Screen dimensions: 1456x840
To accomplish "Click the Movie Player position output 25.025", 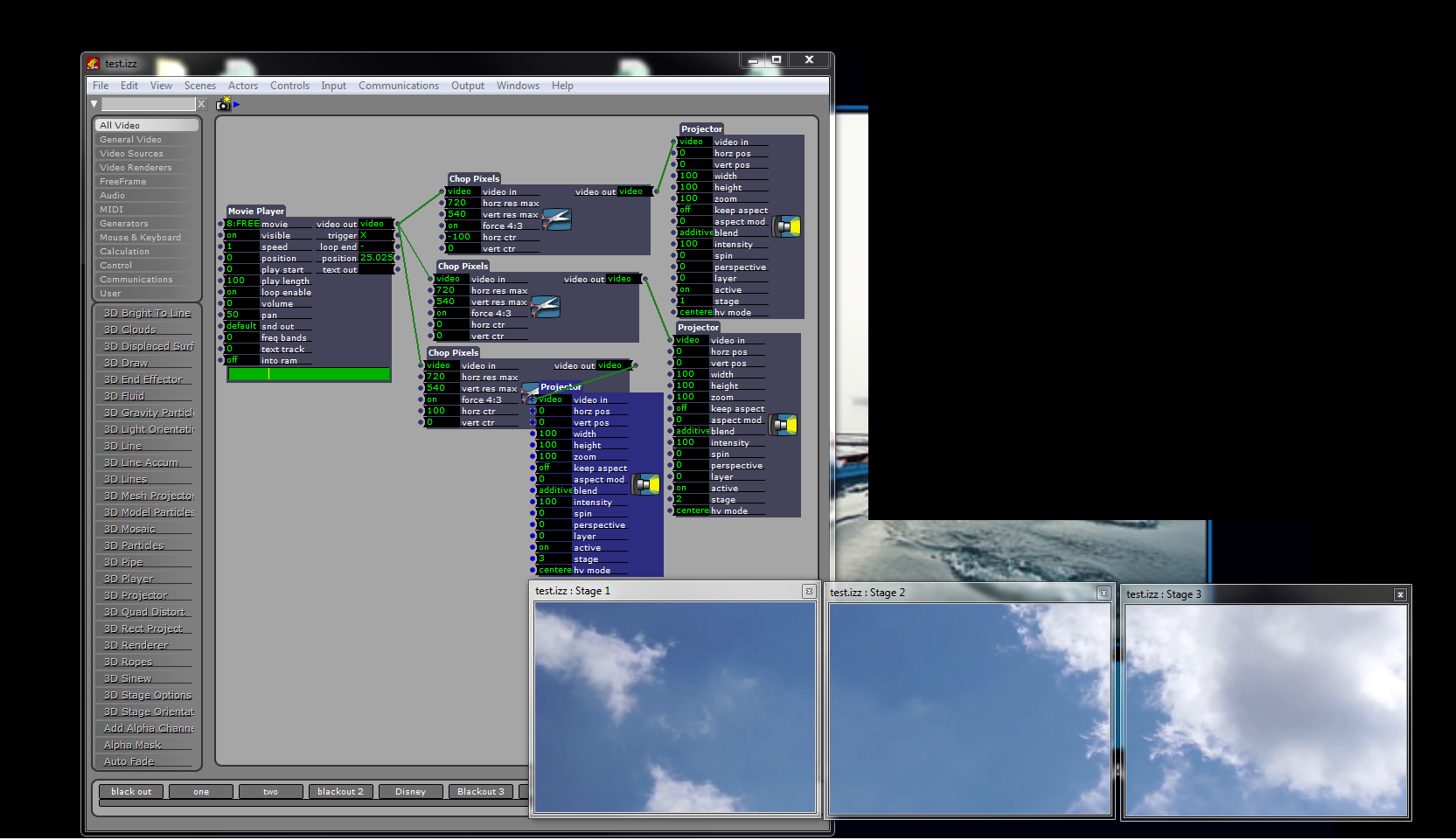I will coord(376,258).
